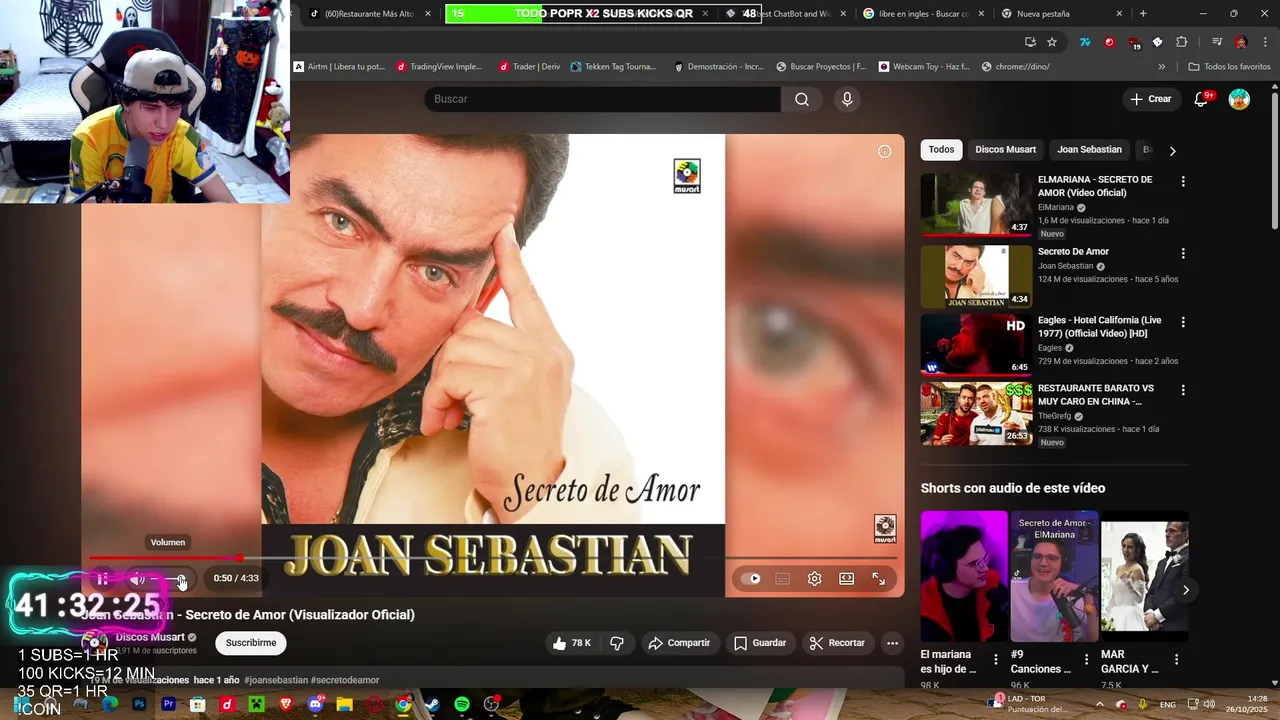Open ELMARIANA - SECRETO DE AMOR thumbnail
The image size is (1280, 720).
976,205
